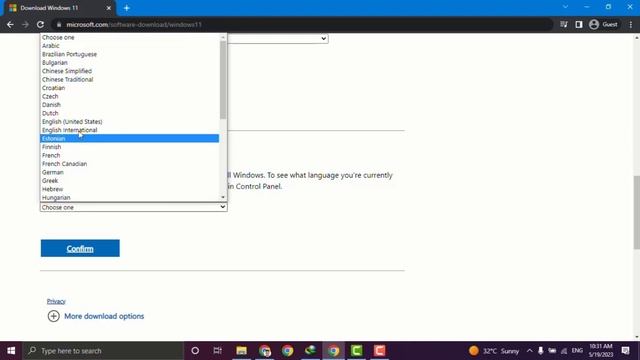Reload the Windows 11 download page
Screen dimensions: 640x360
(40, 24)
